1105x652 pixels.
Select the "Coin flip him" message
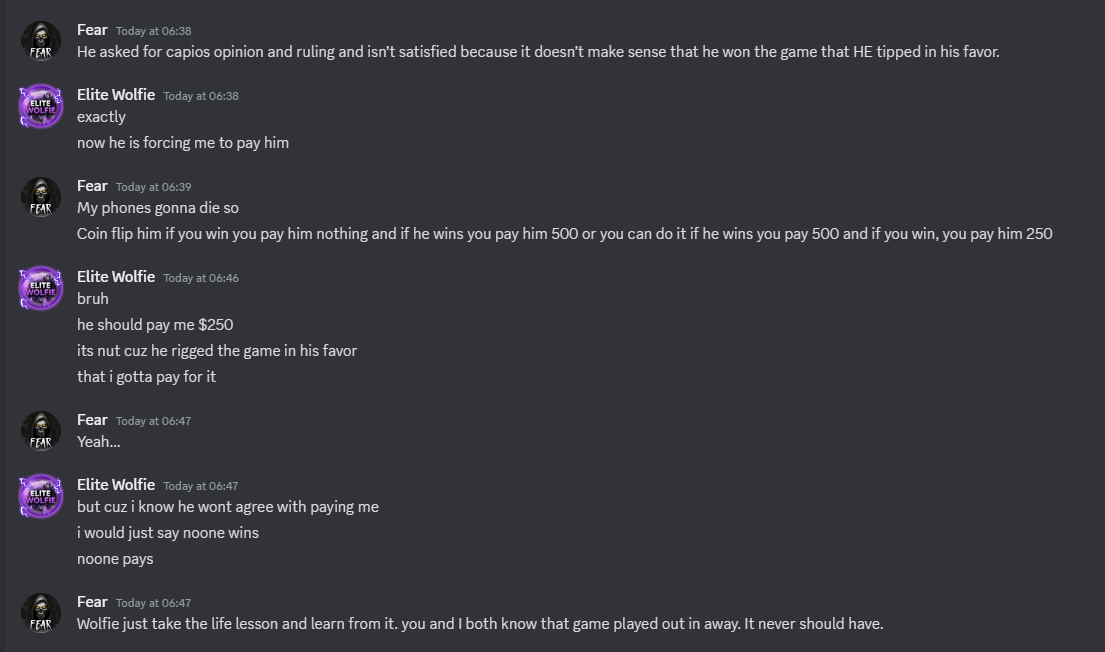(564, 233)
